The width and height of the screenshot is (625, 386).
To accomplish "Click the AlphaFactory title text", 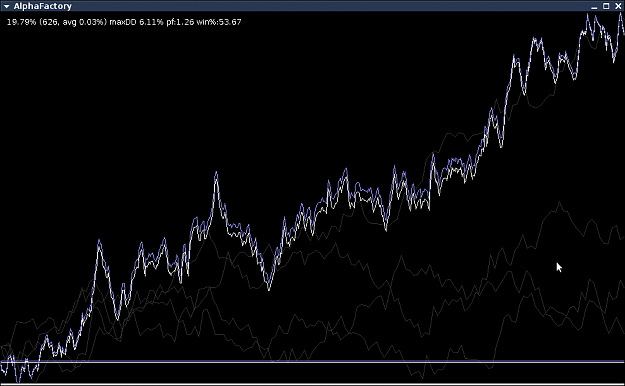I will tap(43, 6).
